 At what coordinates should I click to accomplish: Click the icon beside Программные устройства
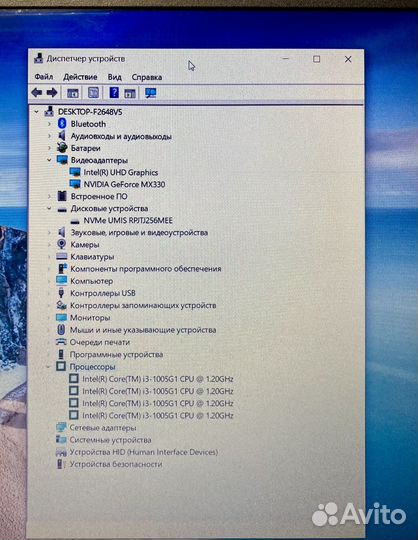(61, 354)
